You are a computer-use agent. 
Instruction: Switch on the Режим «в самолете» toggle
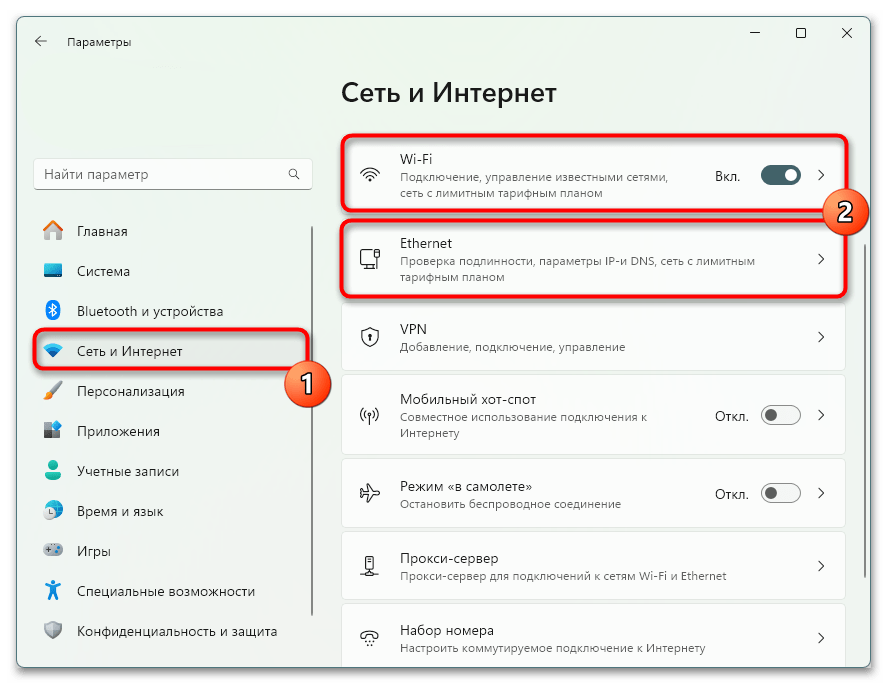(x=781, y=493)
